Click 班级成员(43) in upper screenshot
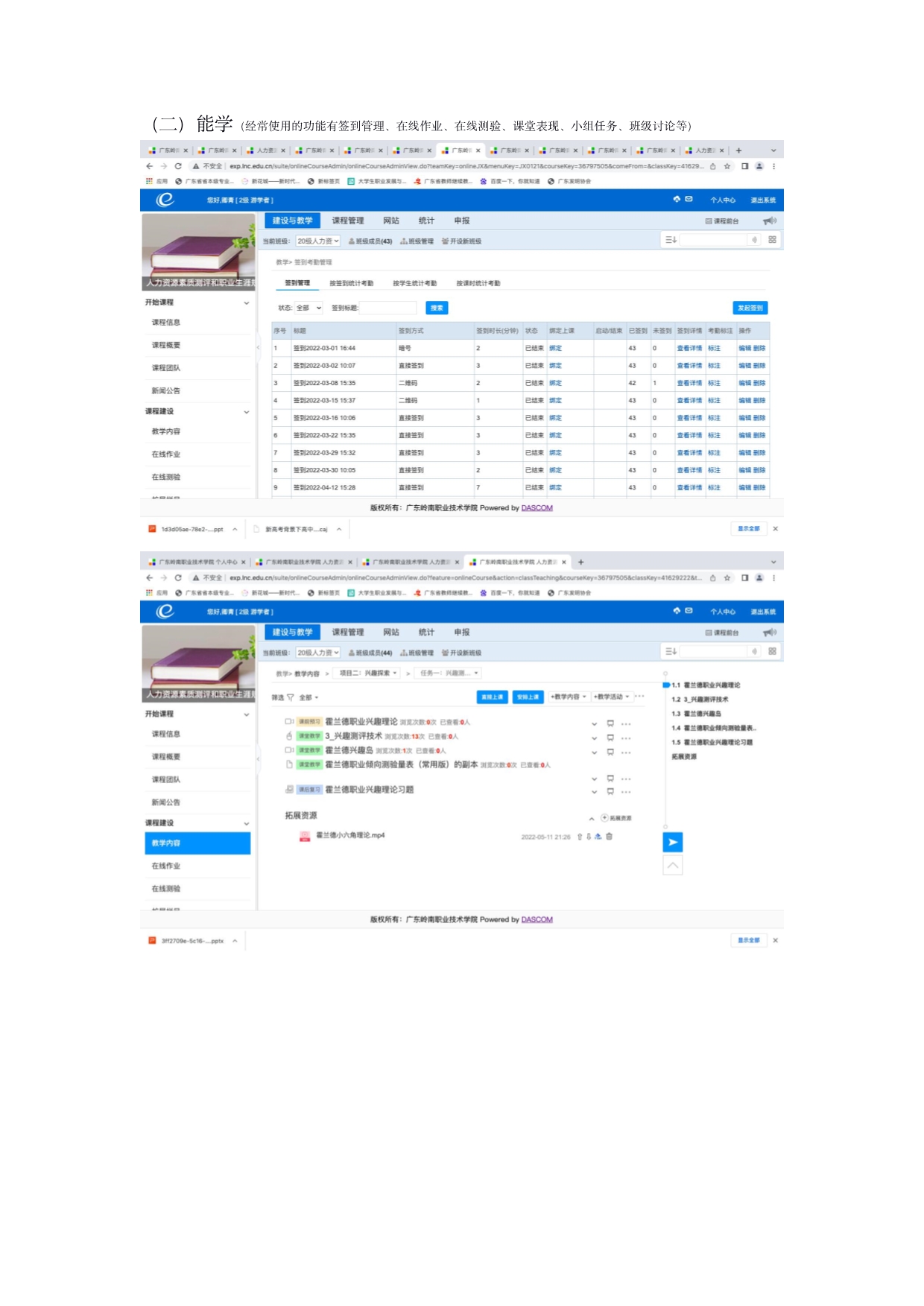The image size is (924, 1306). (370, 241)
